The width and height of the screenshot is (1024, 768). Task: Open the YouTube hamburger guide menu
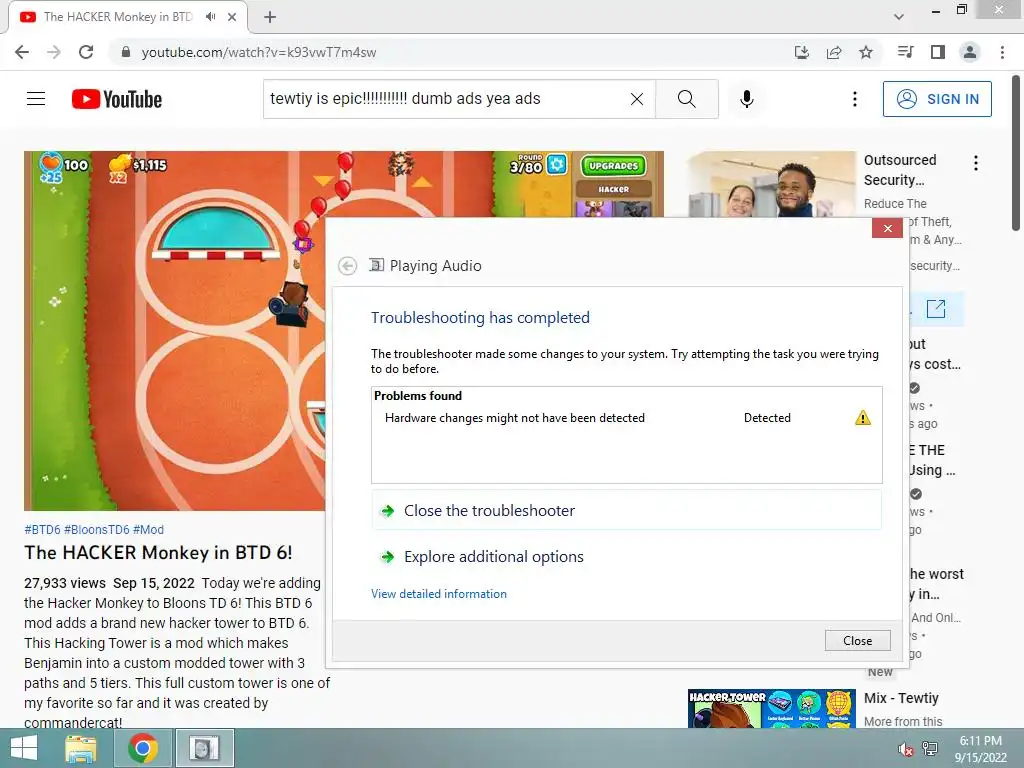click(x=36, y=99)
